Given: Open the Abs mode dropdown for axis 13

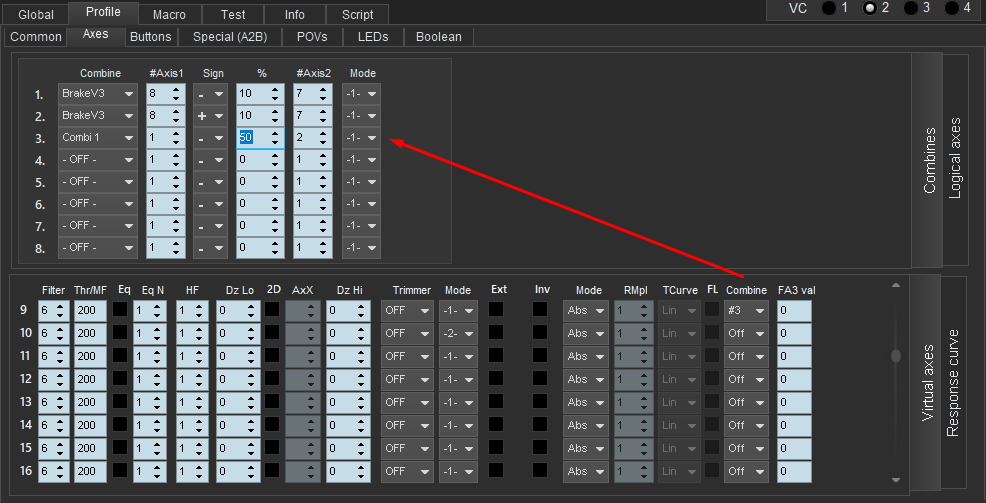Looking at the screenshot, I should click(x=586, y=402).
